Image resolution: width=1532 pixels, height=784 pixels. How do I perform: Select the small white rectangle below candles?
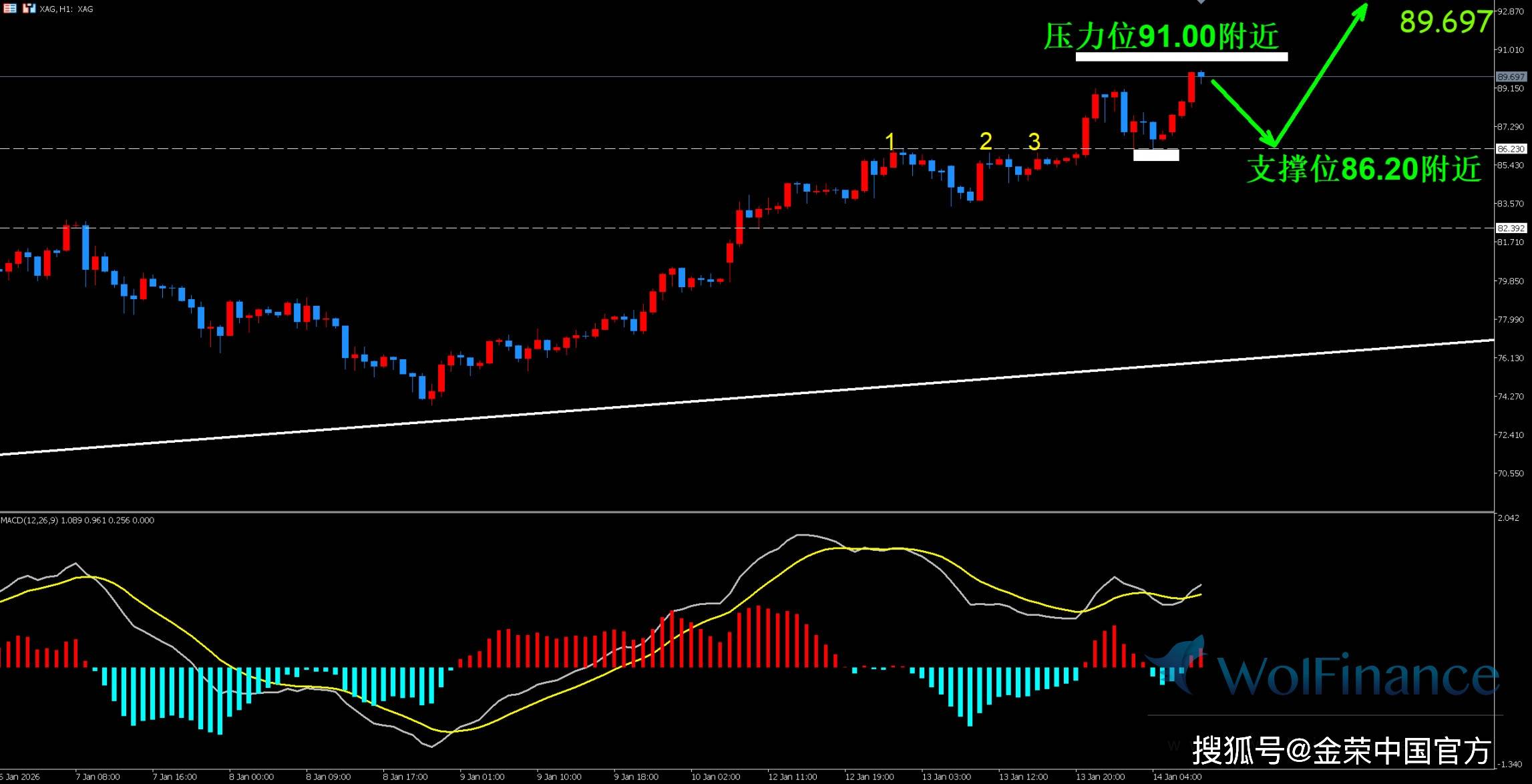(x=1156, y=156)
